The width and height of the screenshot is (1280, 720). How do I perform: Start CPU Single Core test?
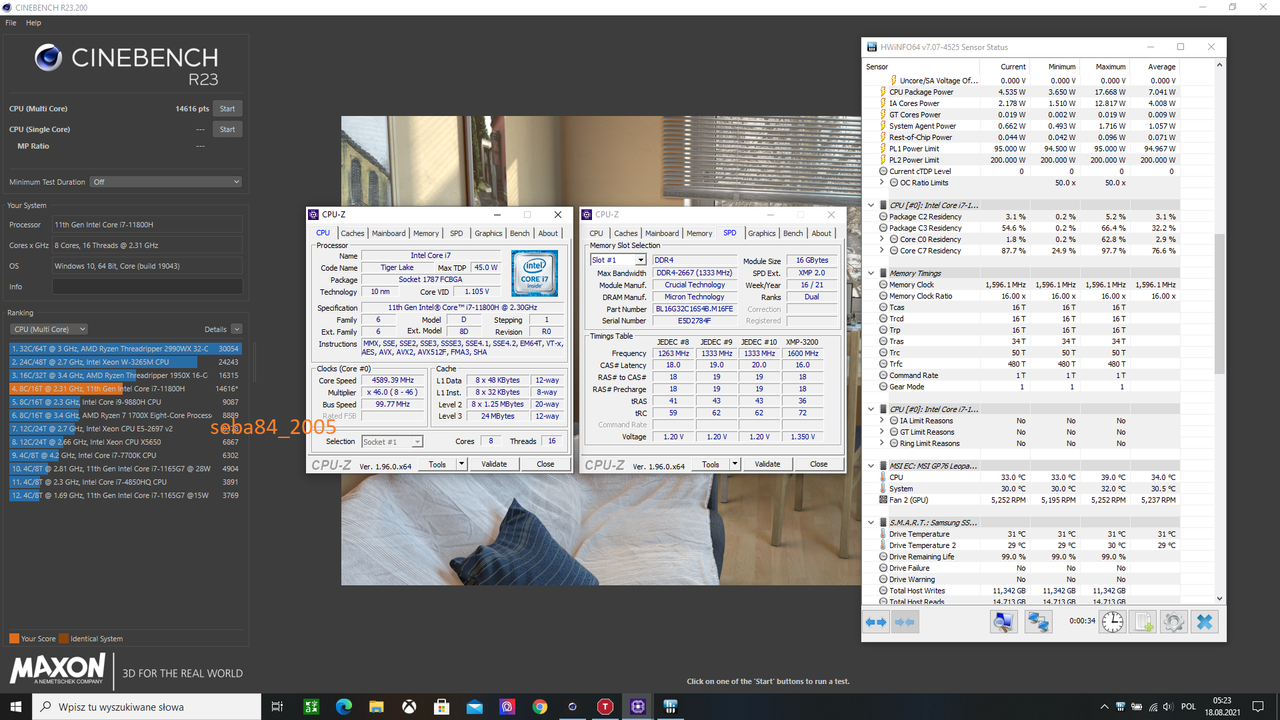coord(227,129)
